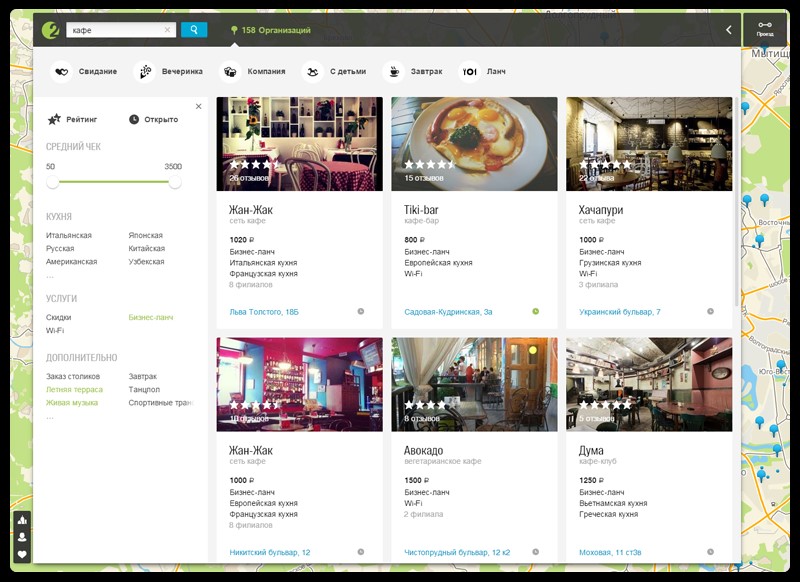Open the Проезд route icon
The height and width of the screenshot is (582, 800).
(764, 28)
